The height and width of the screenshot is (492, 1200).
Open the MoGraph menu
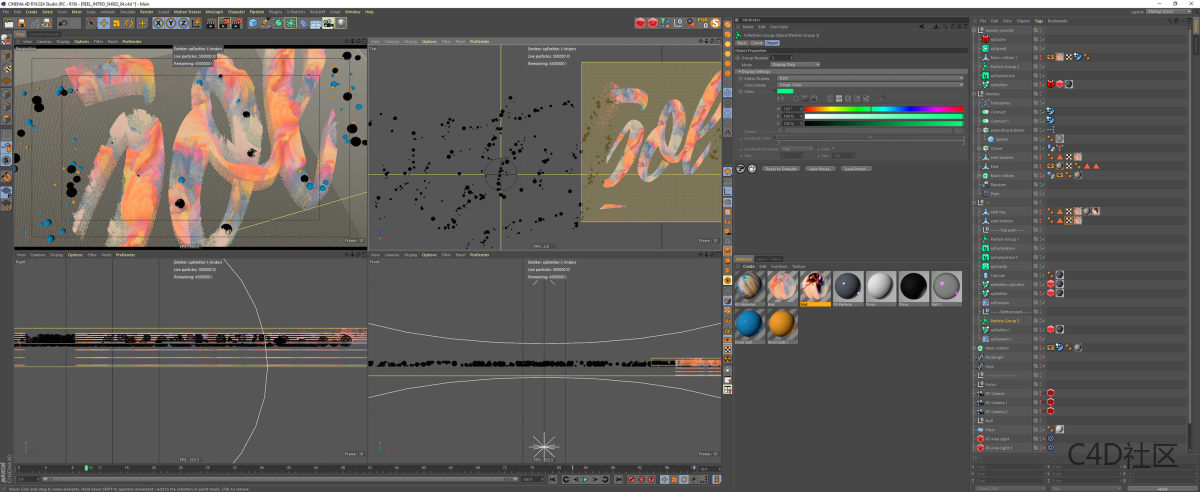click(x=213, y=12)
